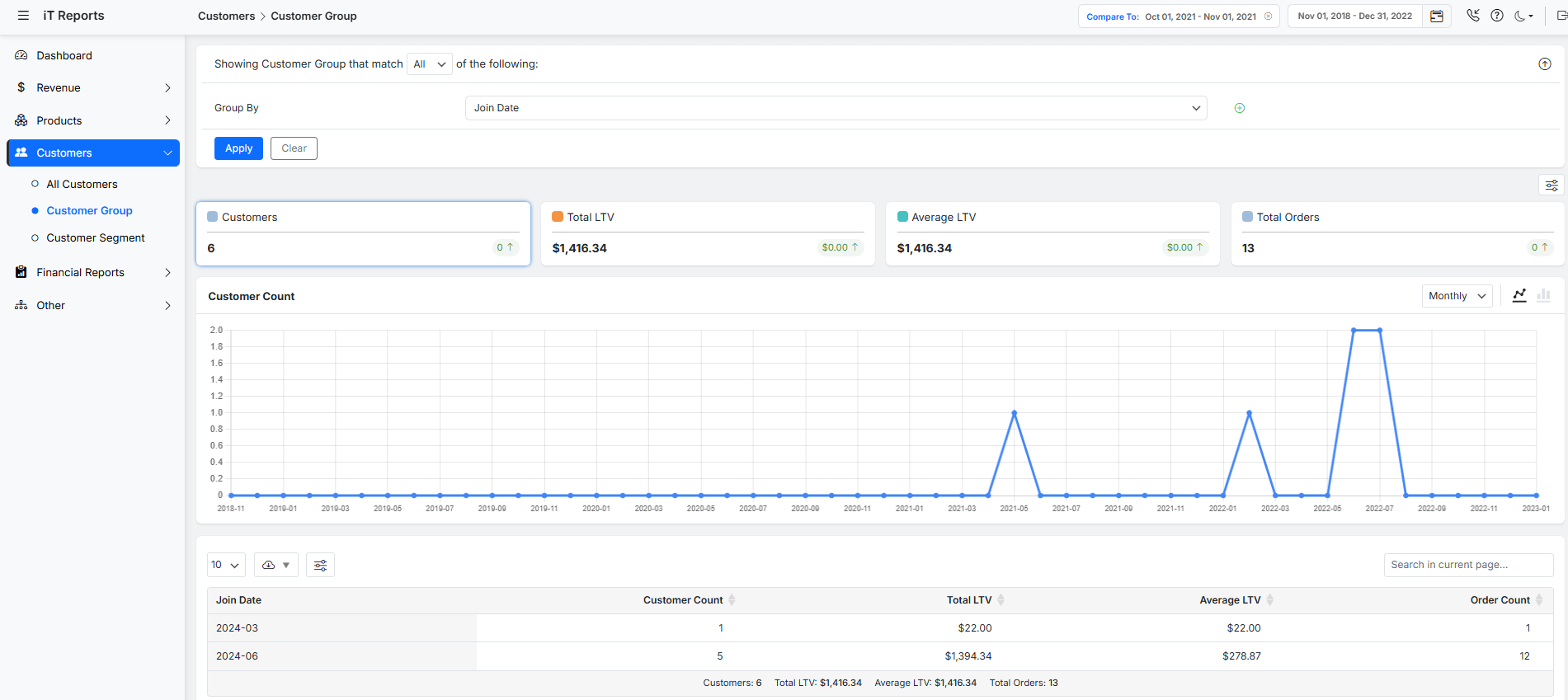1568x700 pixels.
Task: Collapse the filter panel with up-arrow icon
Action: [x=1544, y=64]
